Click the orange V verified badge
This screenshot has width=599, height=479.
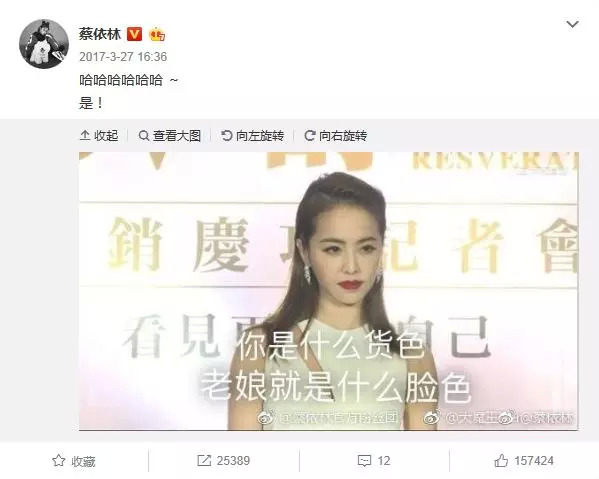click(134, 34)
